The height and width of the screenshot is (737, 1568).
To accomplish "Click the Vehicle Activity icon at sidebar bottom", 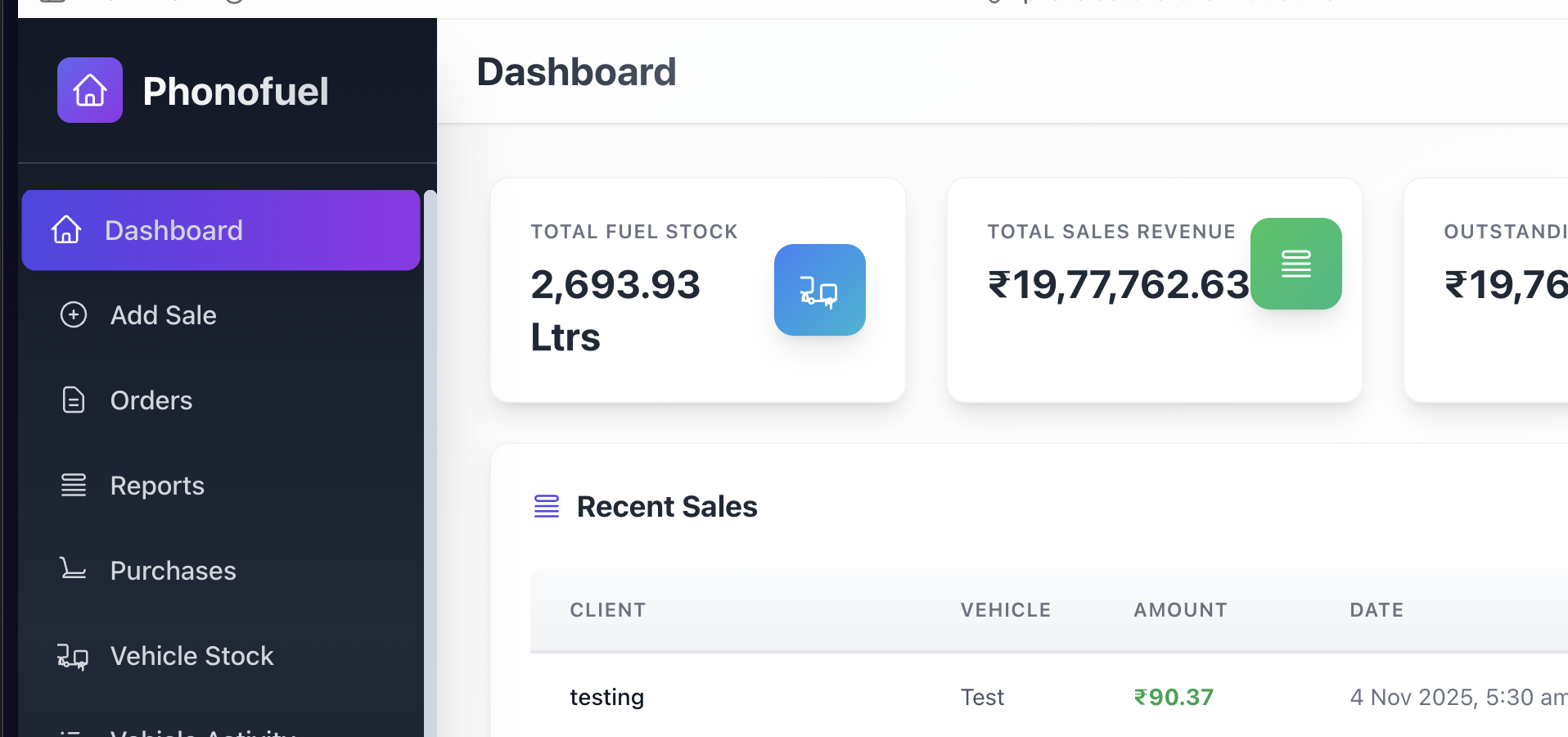I will tap(73, 731).
